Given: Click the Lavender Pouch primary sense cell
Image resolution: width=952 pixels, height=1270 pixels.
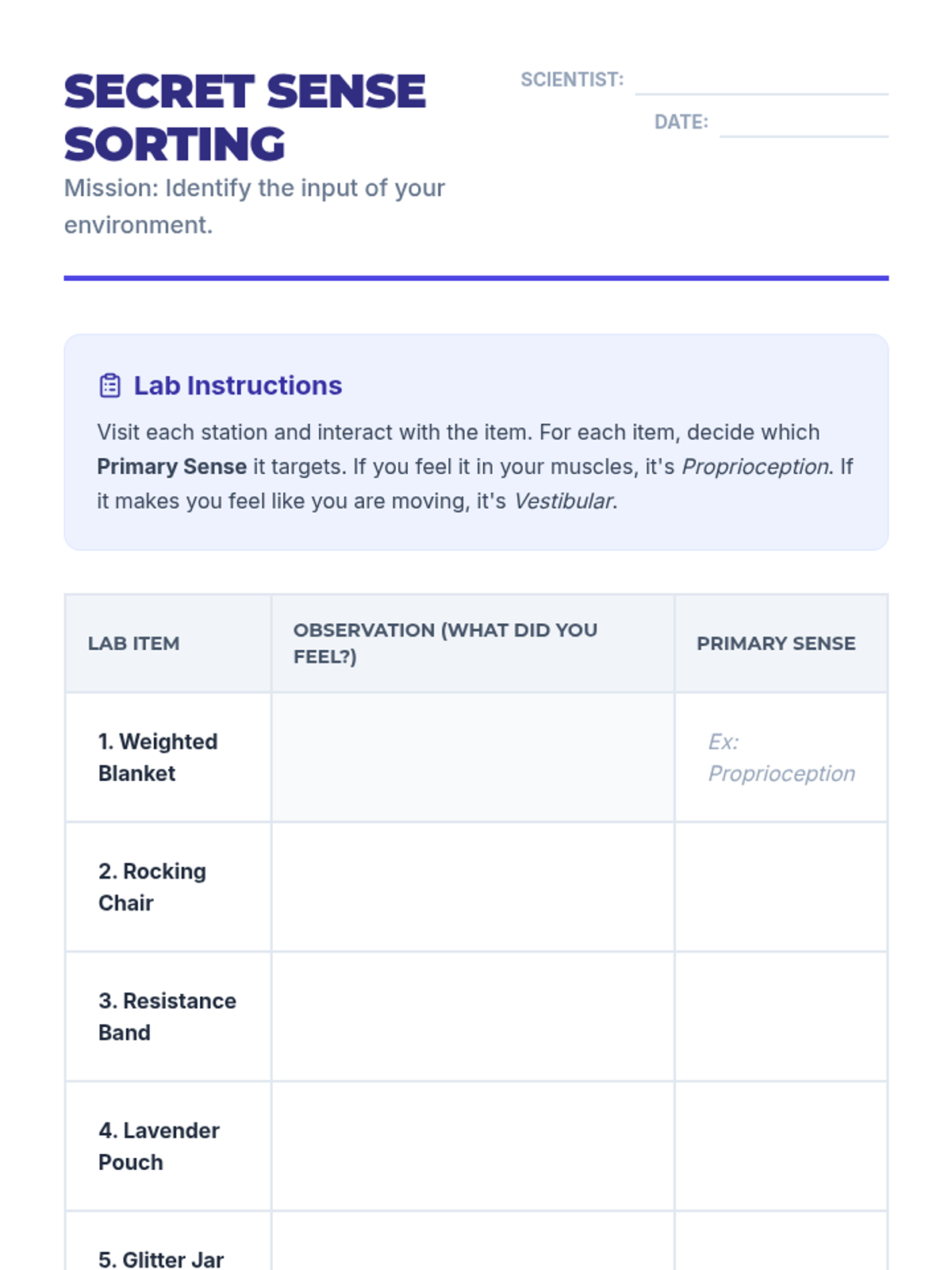Looking at the screenshot, I should click(781, 1146).
